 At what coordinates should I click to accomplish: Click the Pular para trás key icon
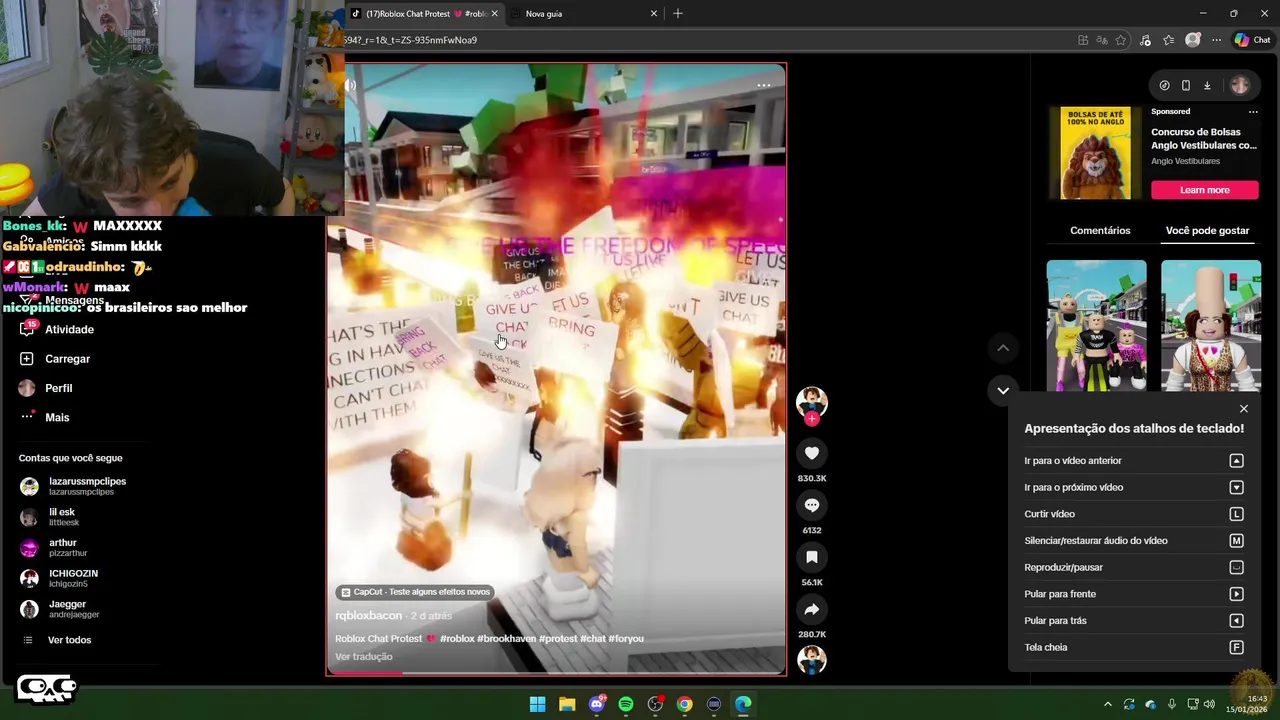[1236, 621]
